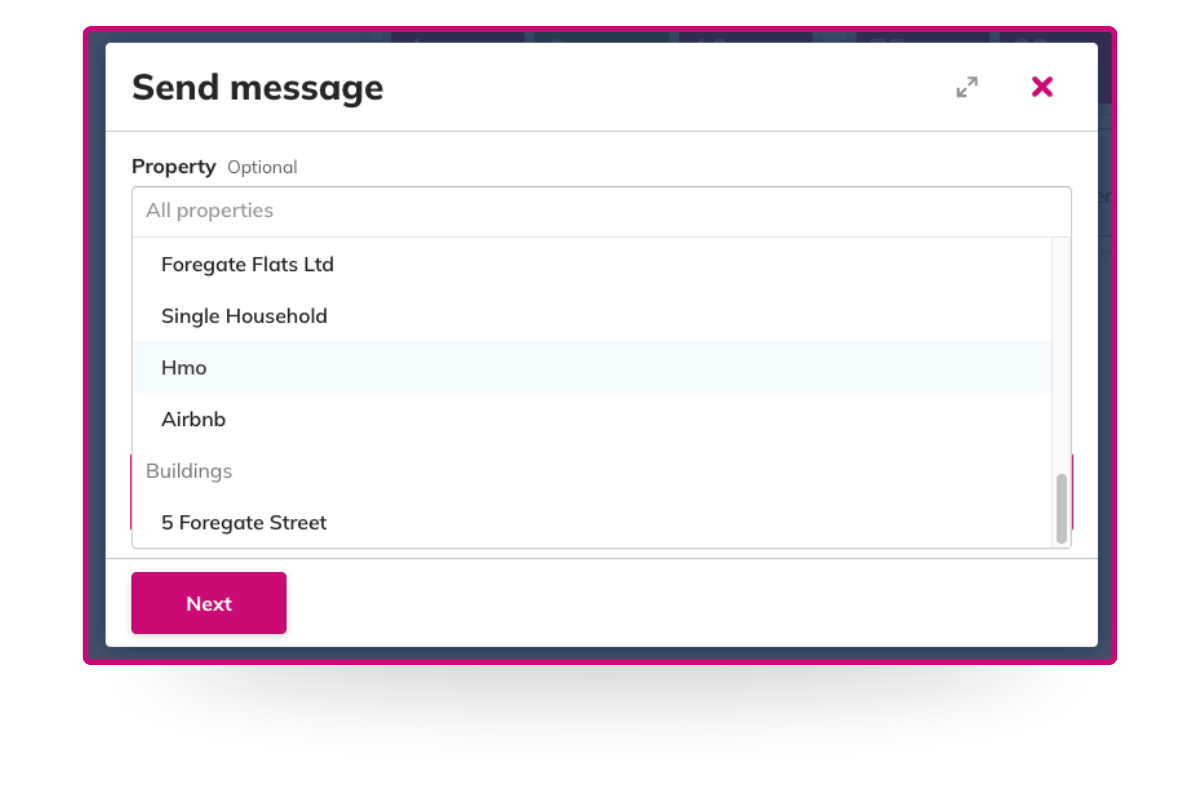
Task: Click the Send message dialog title
Action: pos(257,88)
